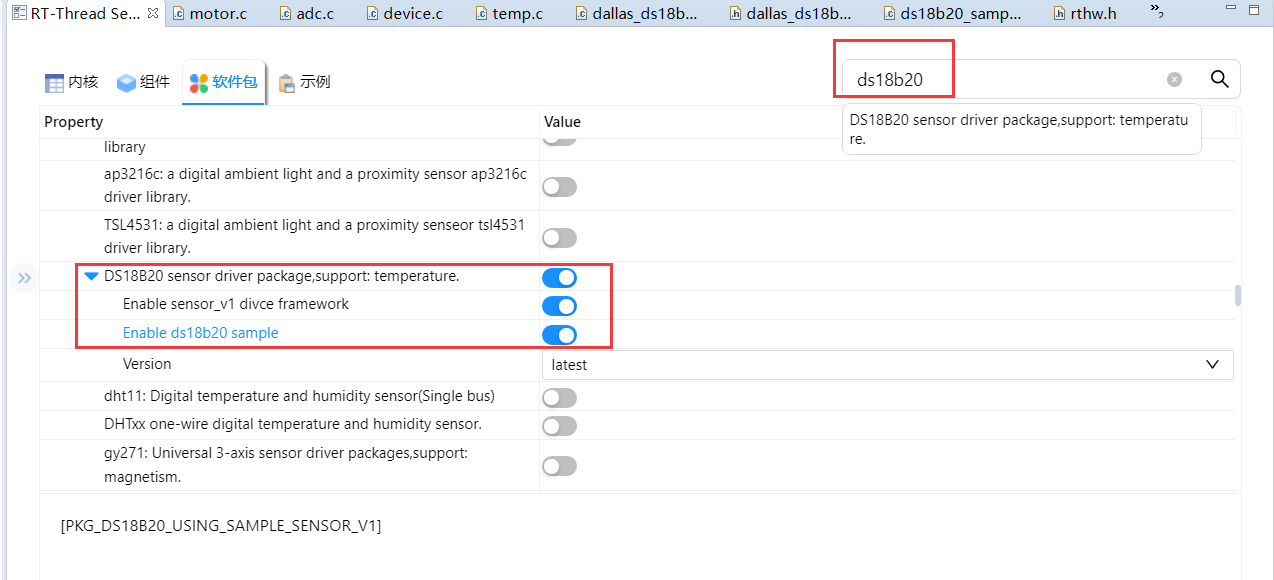
Task: Open the RT-Thread Settings editor tab
Action: (85, 13)
